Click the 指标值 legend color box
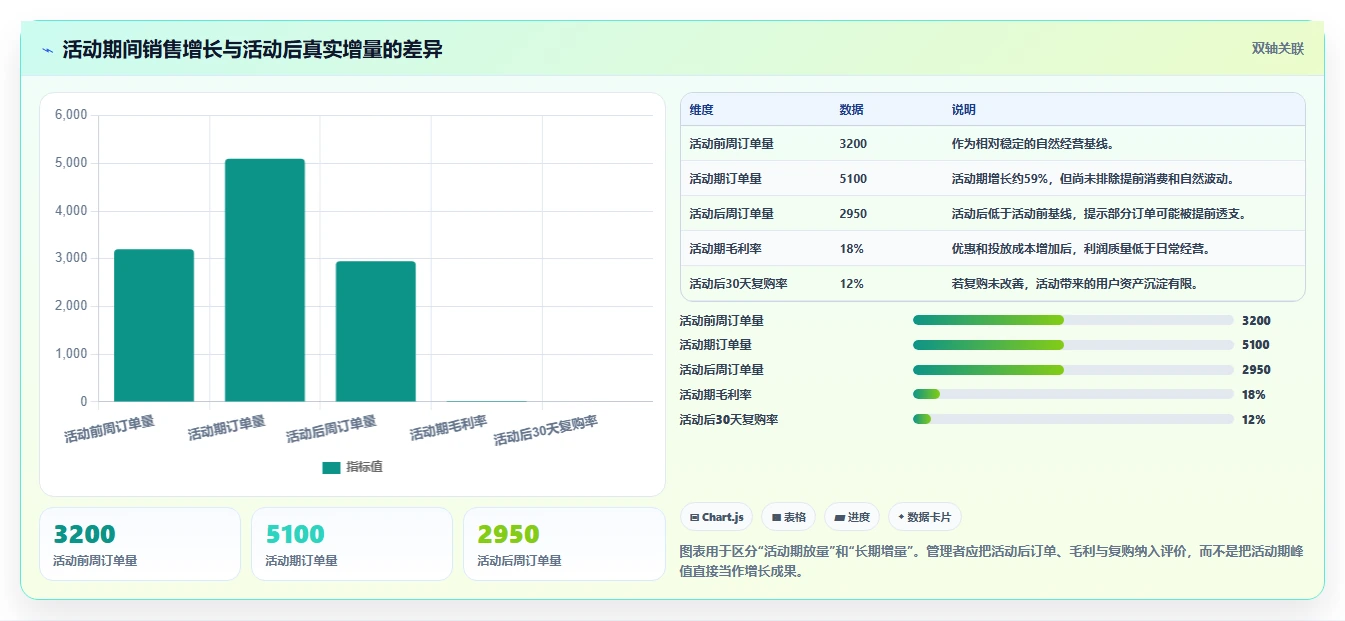Screen dimensions: 1345x621 click(331, 467)
